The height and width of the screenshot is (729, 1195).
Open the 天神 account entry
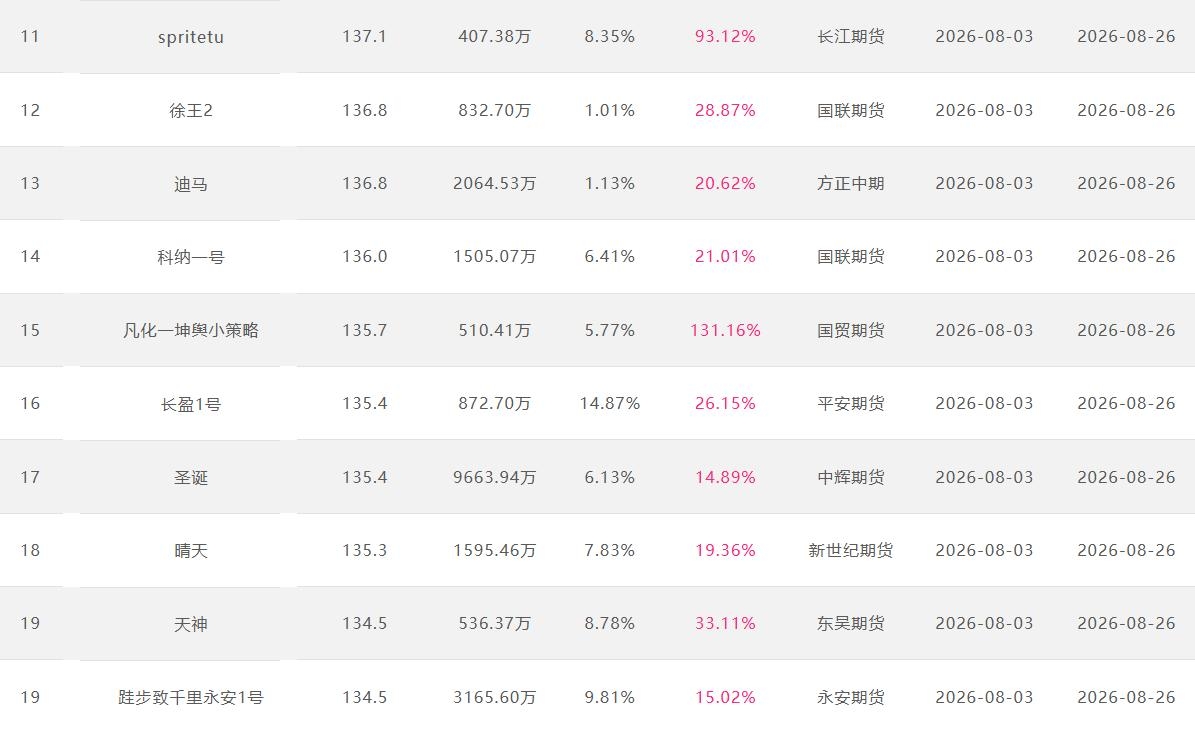[x=191, y=624]
